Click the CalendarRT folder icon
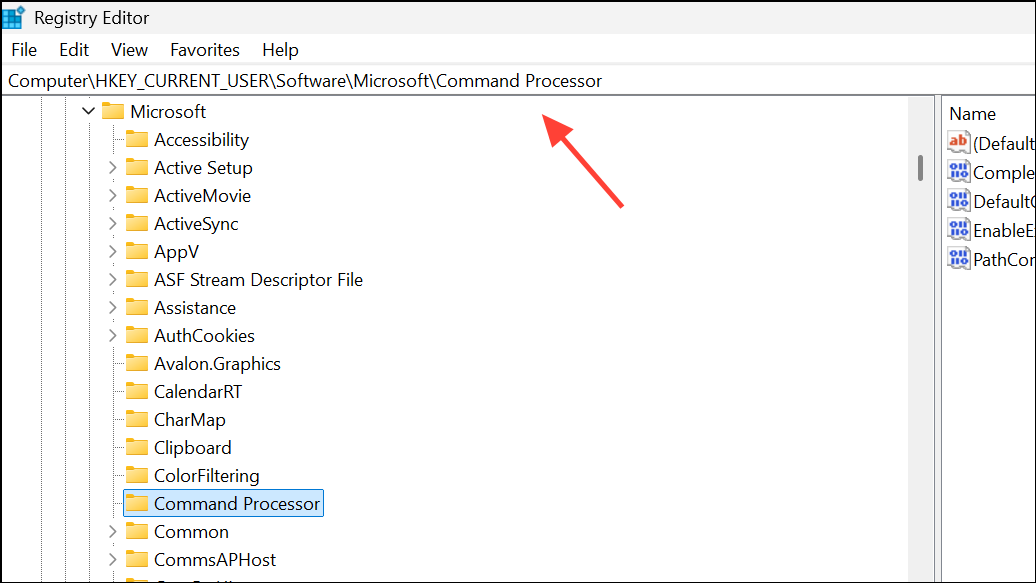1036x583 pixels. coord(137,391)
